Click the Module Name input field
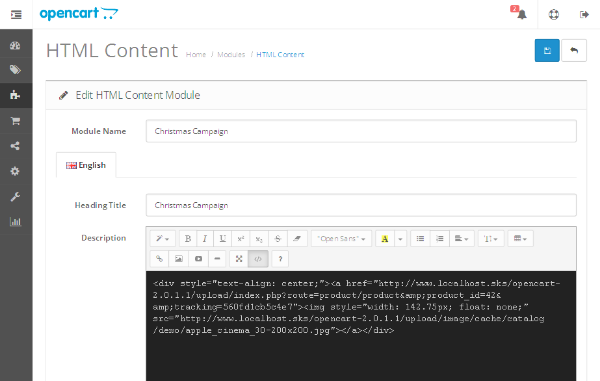600x381 pixels. click(x=361, y=131)
